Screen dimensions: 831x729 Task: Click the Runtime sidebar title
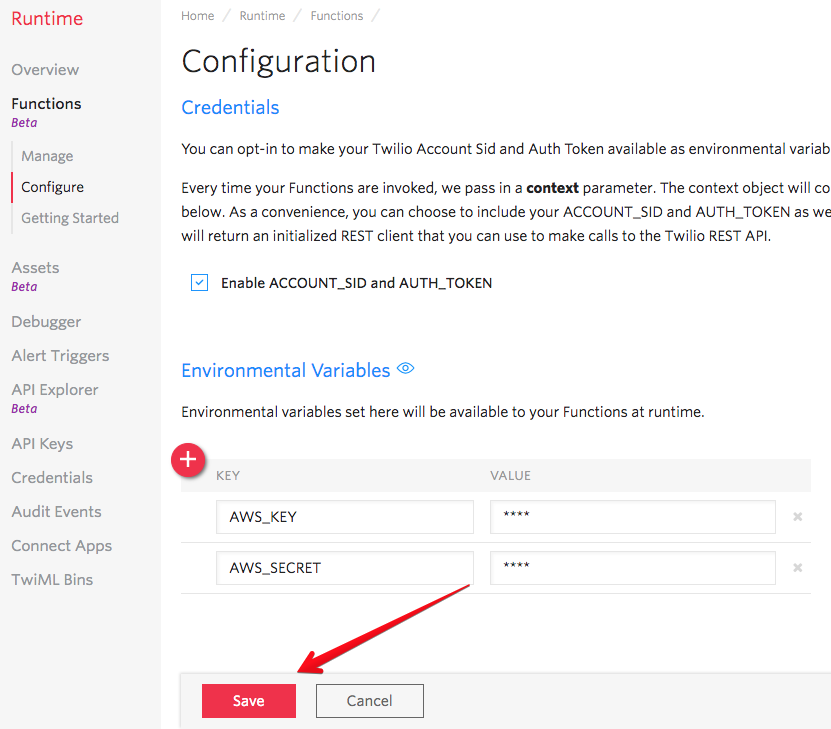point(47,19)
